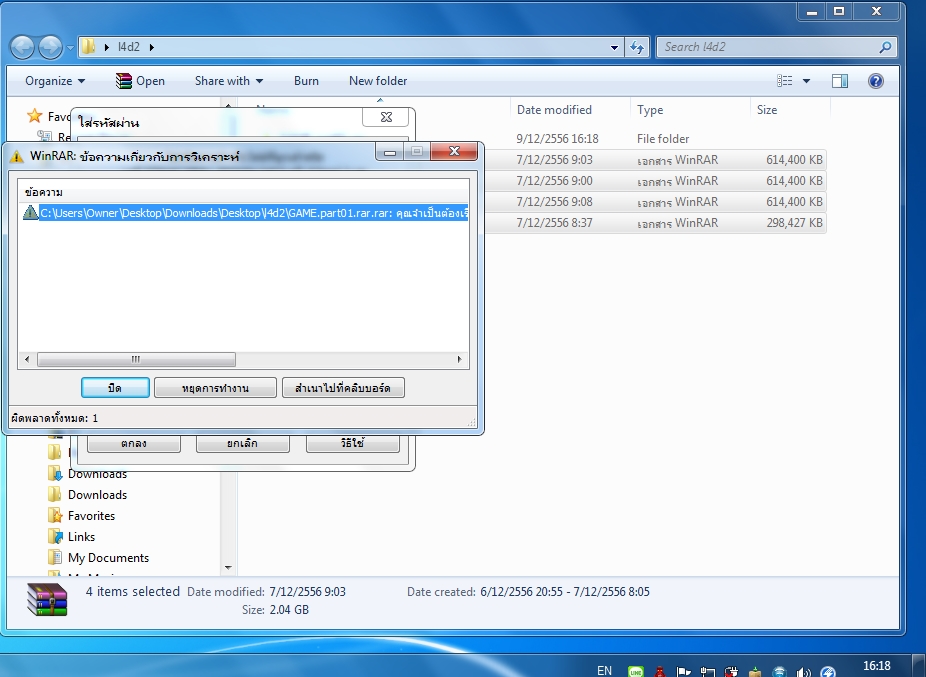Click the Explorer Back navigation arrow

pos(22,47)
